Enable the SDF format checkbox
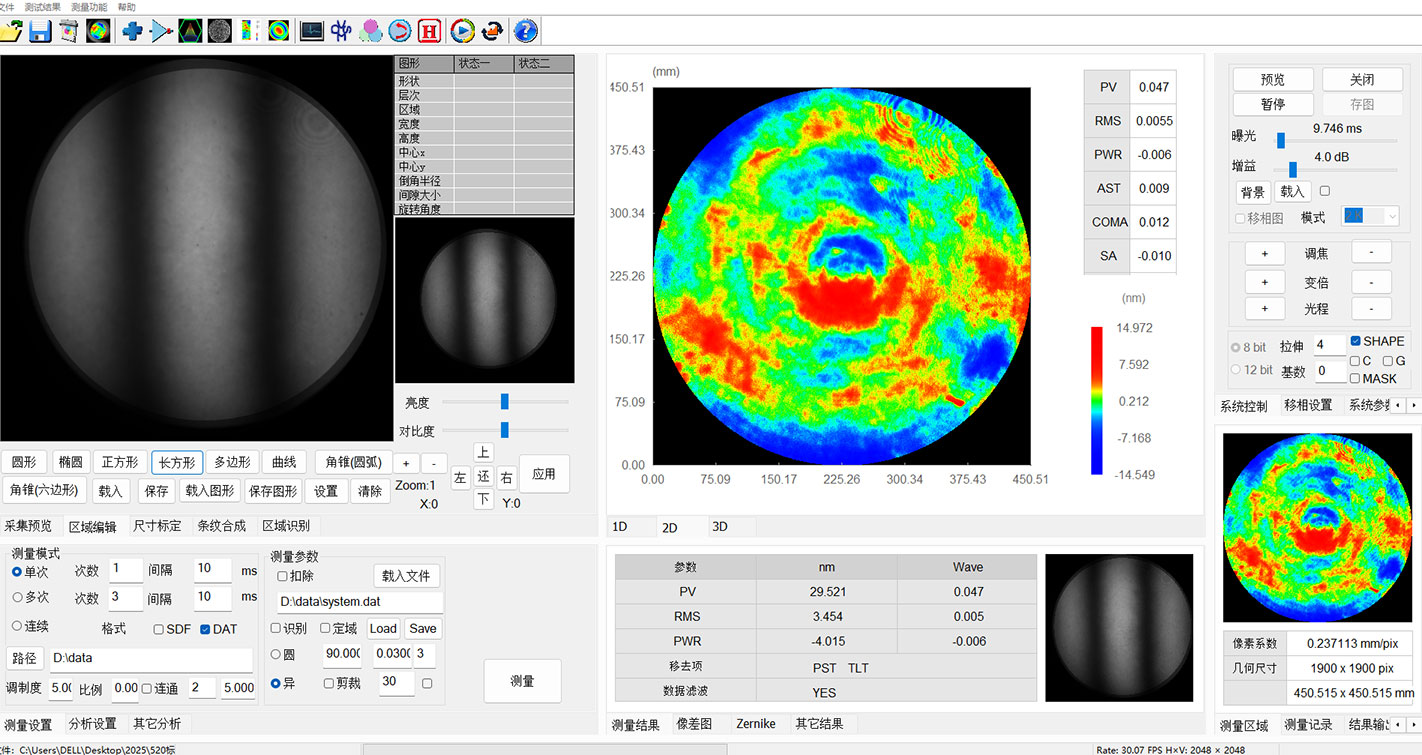Image resolution: width=1422 pixels, height=755 pixels. (x=159, y=629)
